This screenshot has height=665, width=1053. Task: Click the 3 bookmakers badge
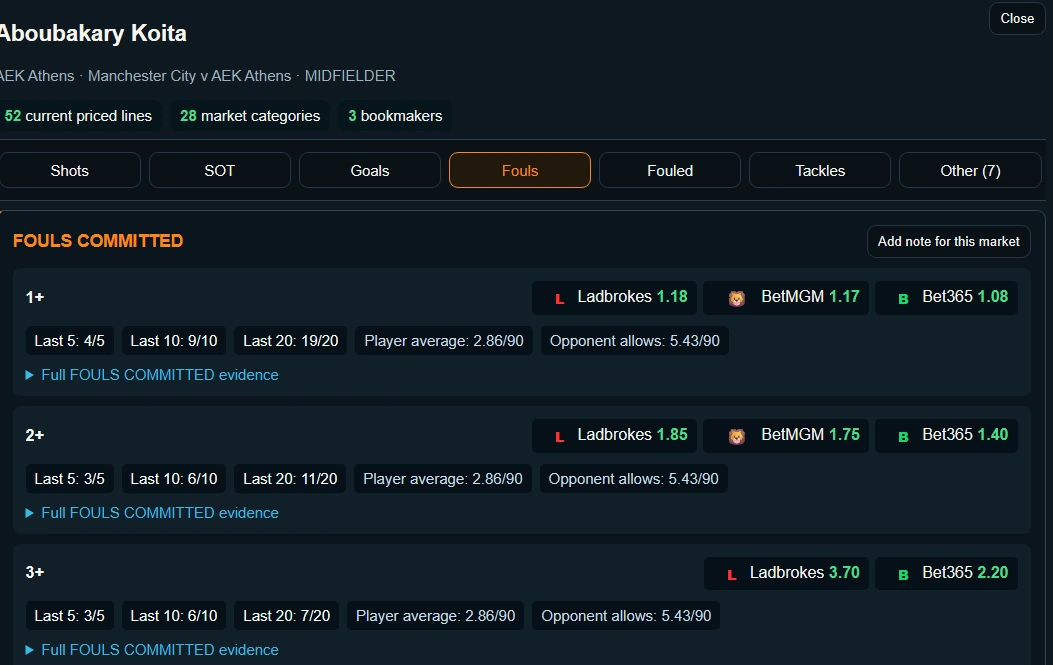395,116
